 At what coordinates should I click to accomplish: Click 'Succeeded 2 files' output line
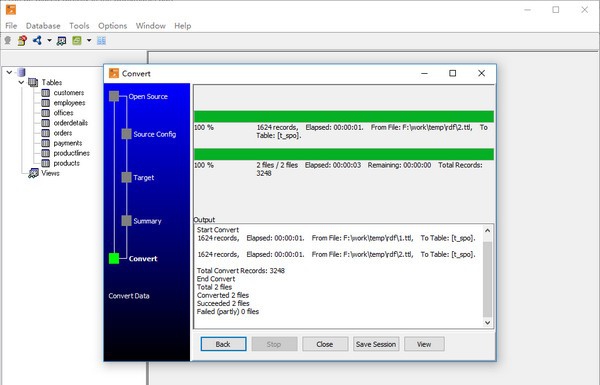coord(223,303)
